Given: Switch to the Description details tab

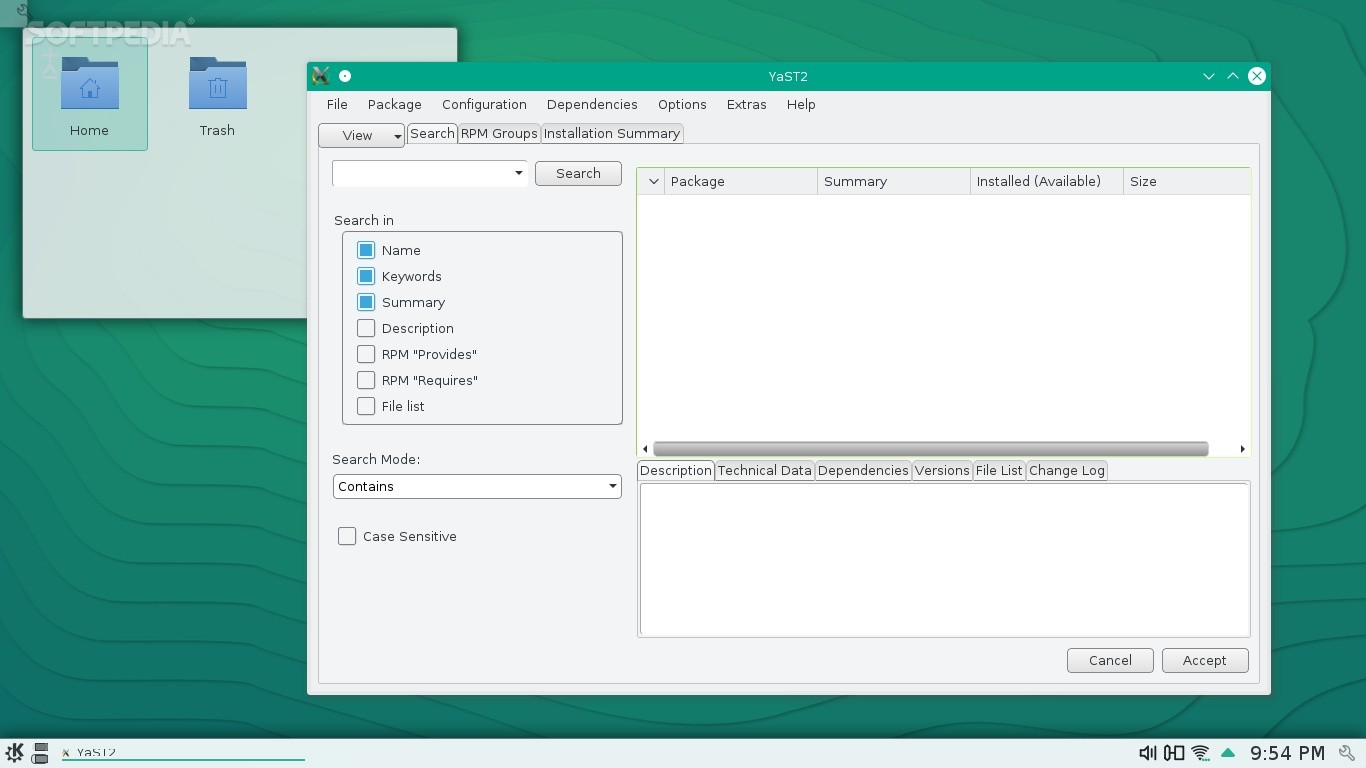Looking at the screenshot, I should 676,470.
